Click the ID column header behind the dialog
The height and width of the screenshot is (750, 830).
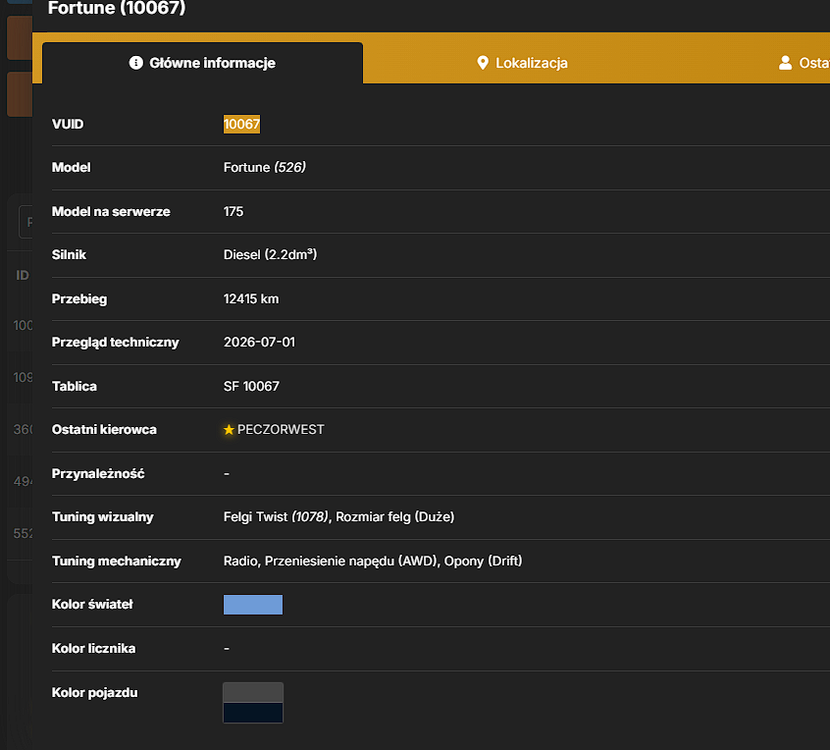(x=23, y=275)
